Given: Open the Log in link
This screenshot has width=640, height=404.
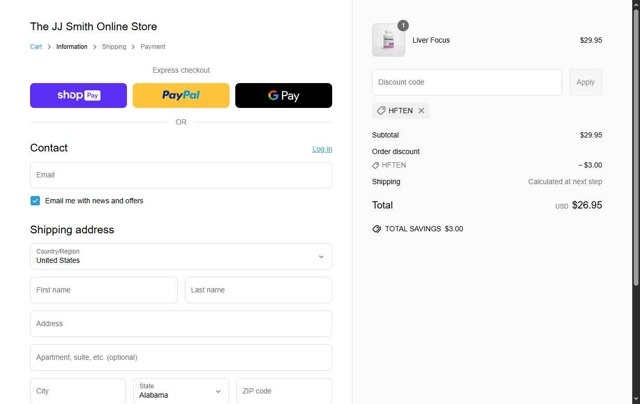Looking at the screenshot, I should click(322, 149).
